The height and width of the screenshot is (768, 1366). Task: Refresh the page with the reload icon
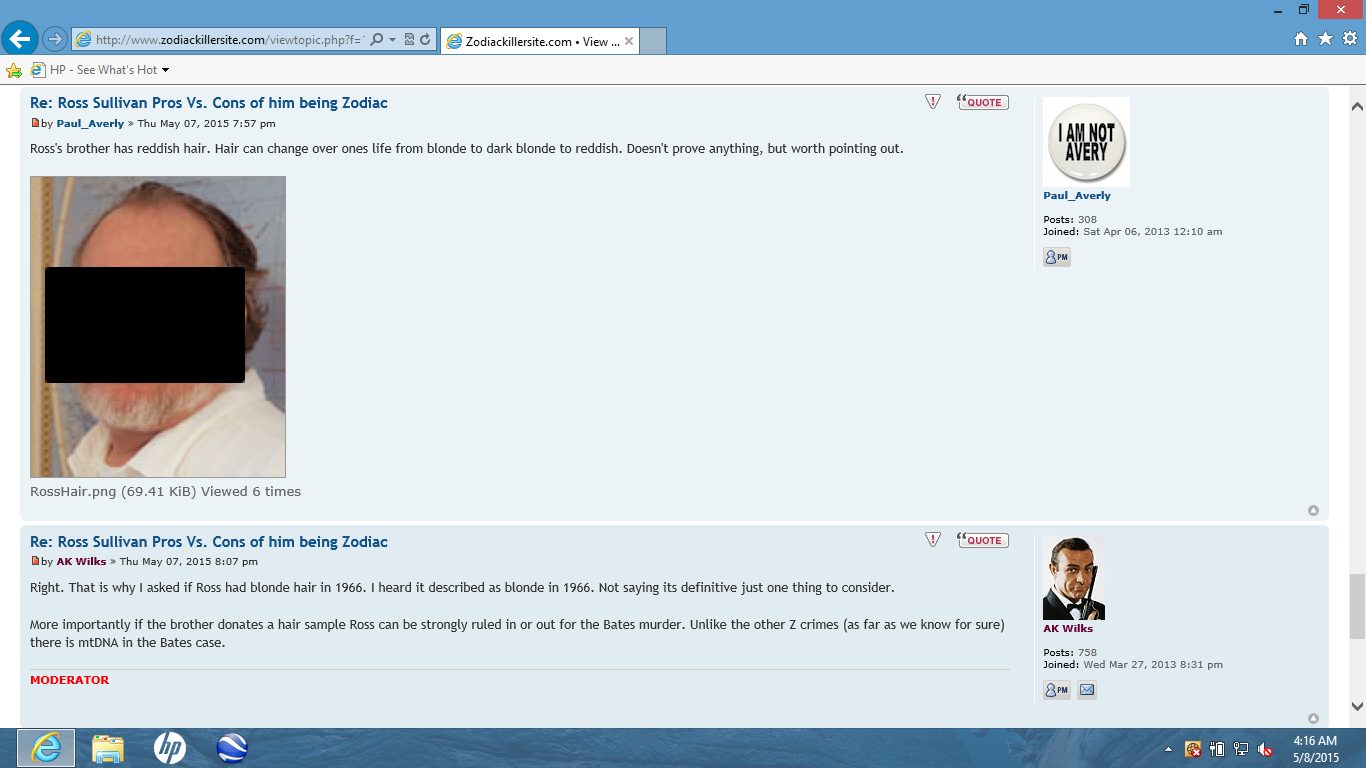[x=425, y=40]
